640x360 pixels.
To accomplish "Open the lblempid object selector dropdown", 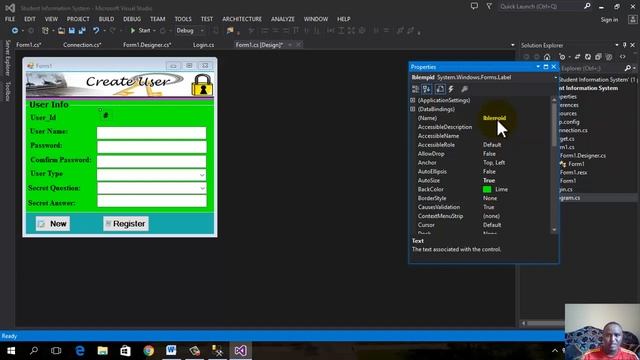I will (x=555, y=77).
